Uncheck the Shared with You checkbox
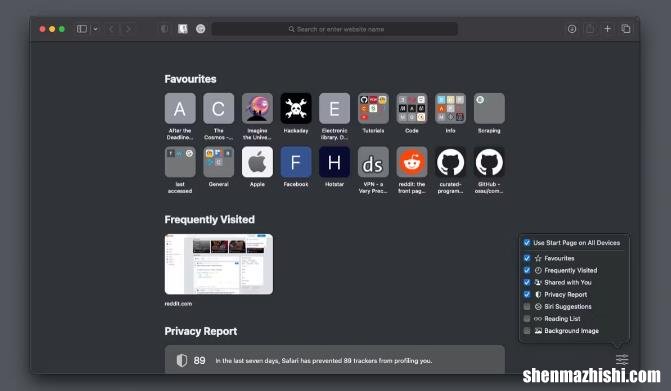Viewport: 671px width, 391px height. click(527, 282)
